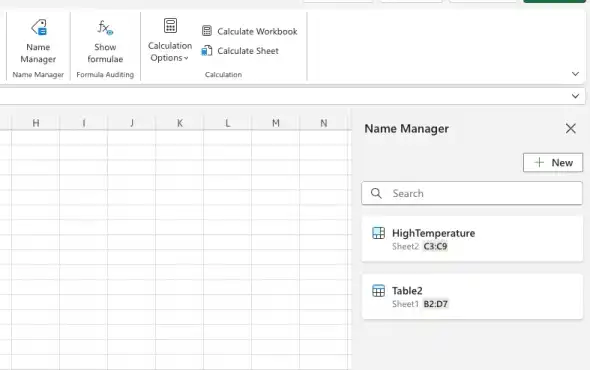Click the Search field in Name Manager
Viewport: 590px width, 370px height.
click(472, 193)
